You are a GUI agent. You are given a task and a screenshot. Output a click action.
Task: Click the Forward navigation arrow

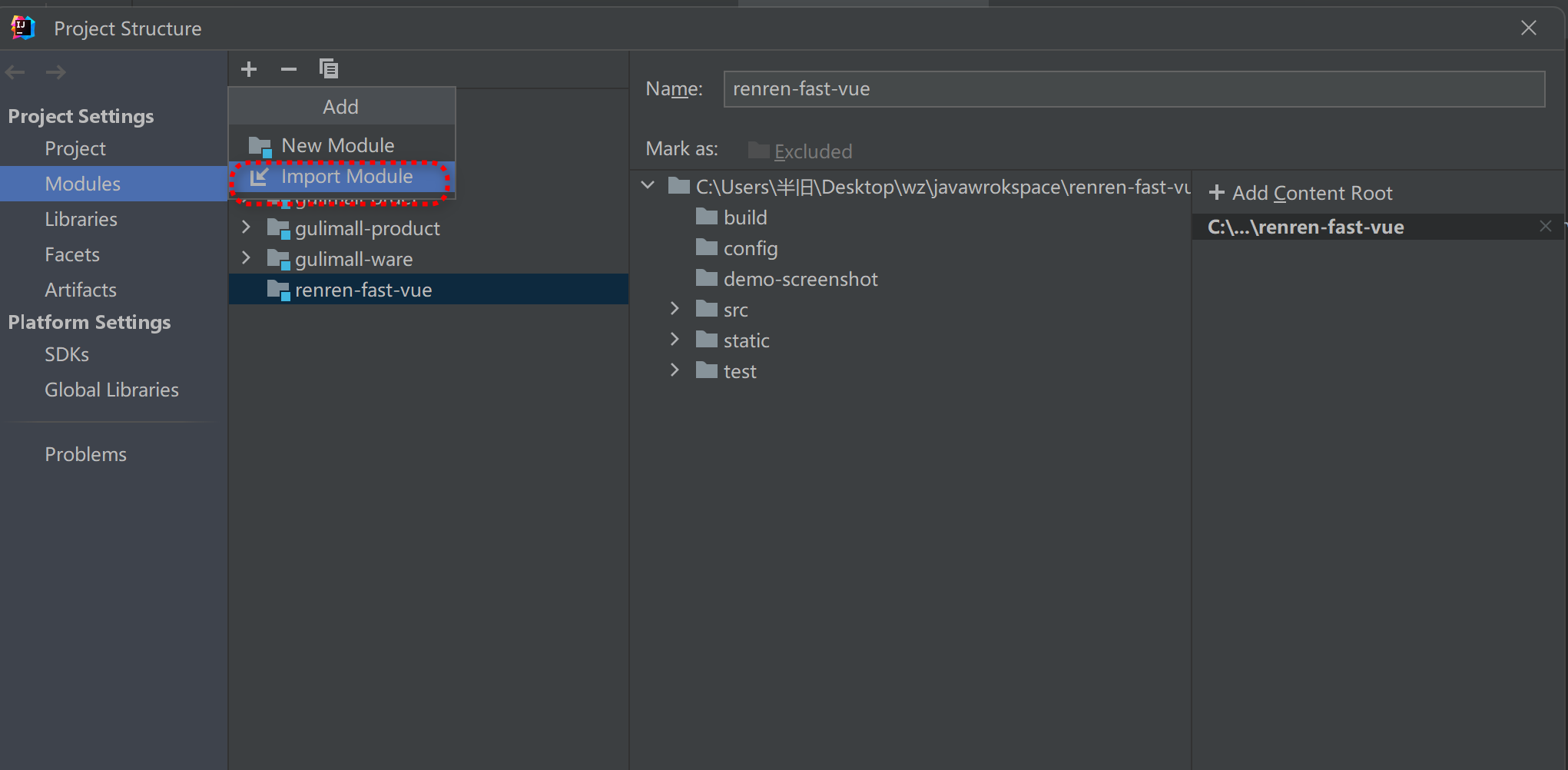click(x=55, y=72)
